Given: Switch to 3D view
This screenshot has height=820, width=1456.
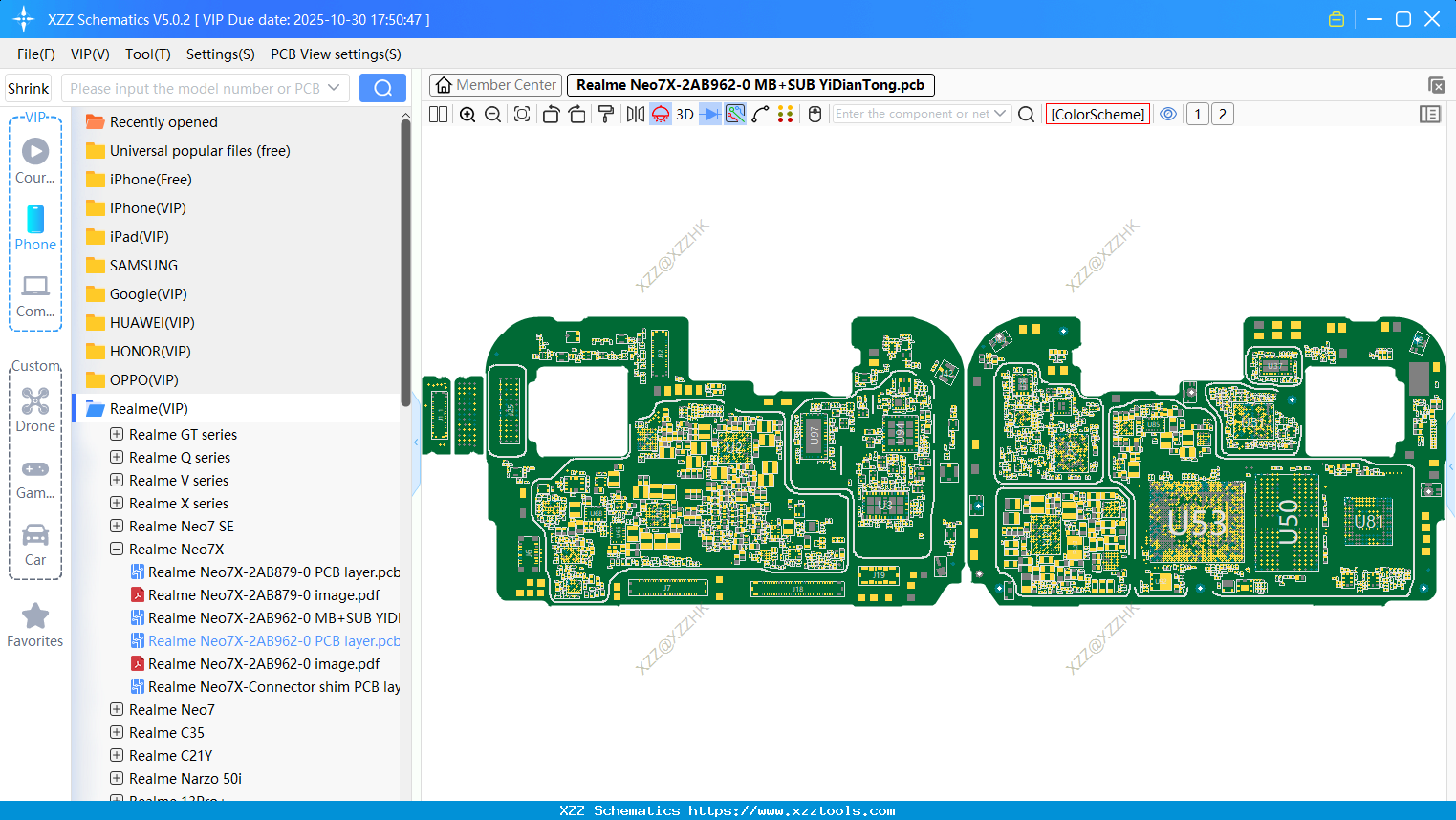Looking at the screenshot, I should (685, 115).
